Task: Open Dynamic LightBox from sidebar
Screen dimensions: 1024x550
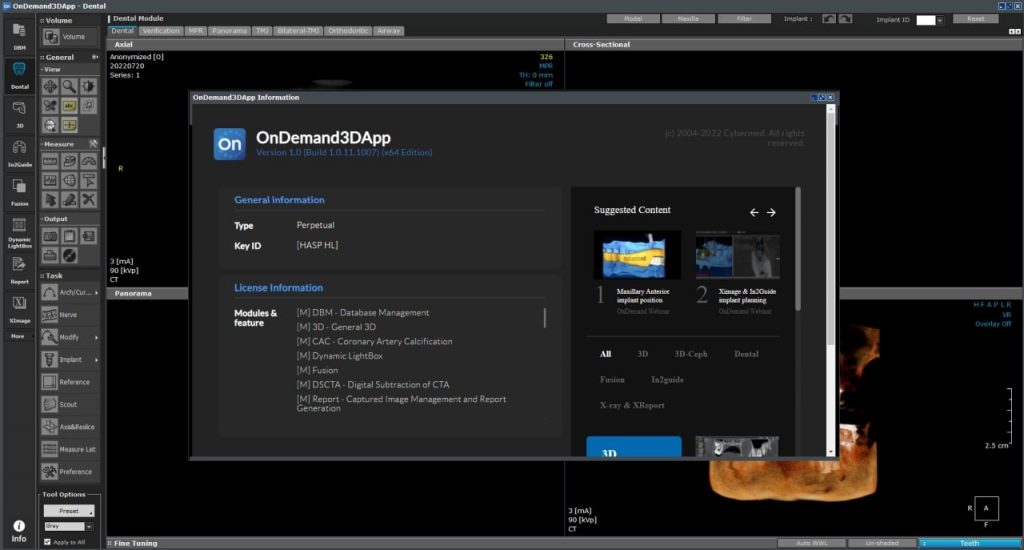Action: pos(19,230)
